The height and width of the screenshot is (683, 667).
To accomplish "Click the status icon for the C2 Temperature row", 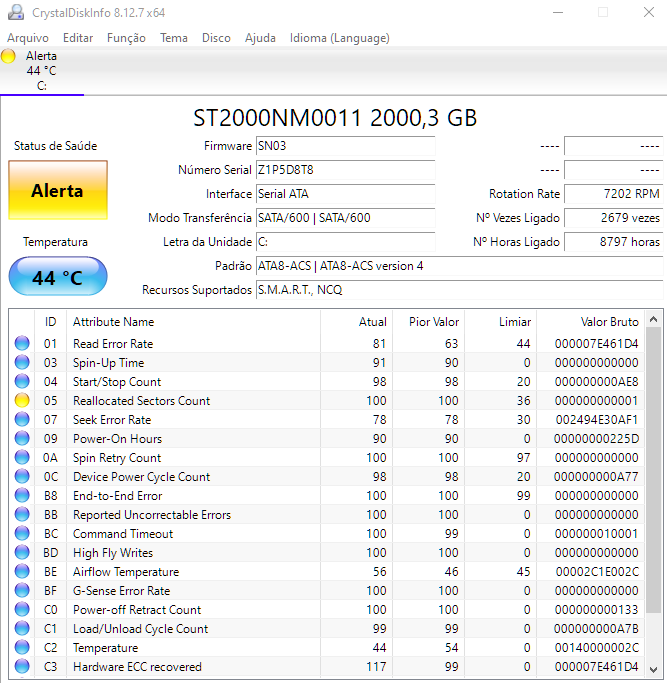I will click(x=22, y=647).
